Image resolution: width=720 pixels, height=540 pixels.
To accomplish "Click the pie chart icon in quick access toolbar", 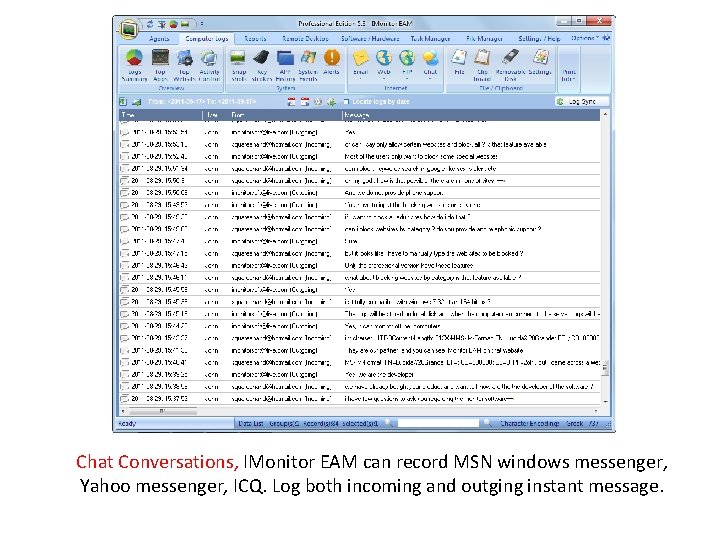I will coord(174,23).
